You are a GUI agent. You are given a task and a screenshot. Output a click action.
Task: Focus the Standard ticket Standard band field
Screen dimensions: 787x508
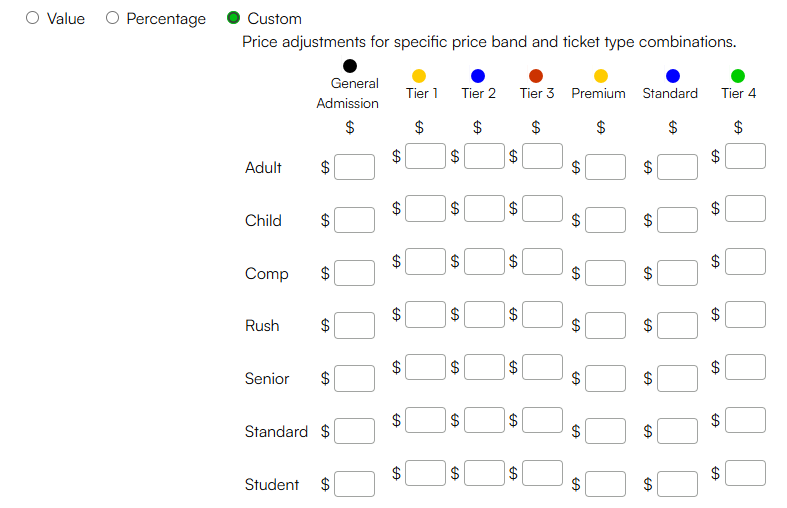(x=677, y=431)
